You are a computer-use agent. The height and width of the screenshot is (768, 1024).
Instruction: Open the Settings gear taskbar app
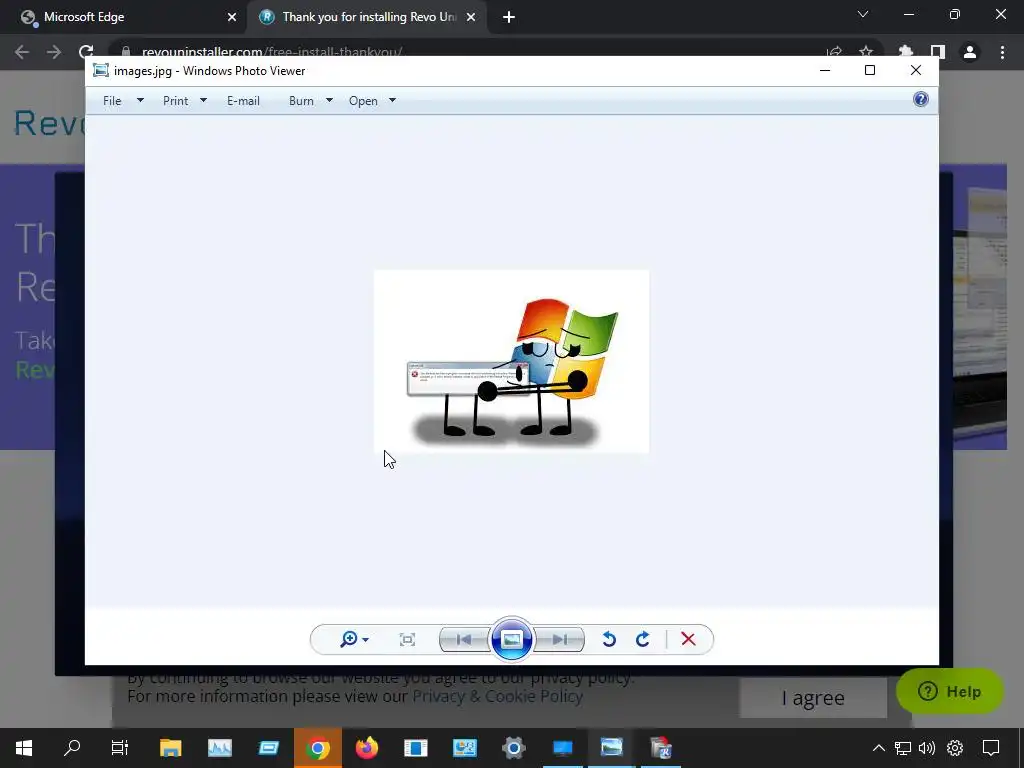(513, 748)
